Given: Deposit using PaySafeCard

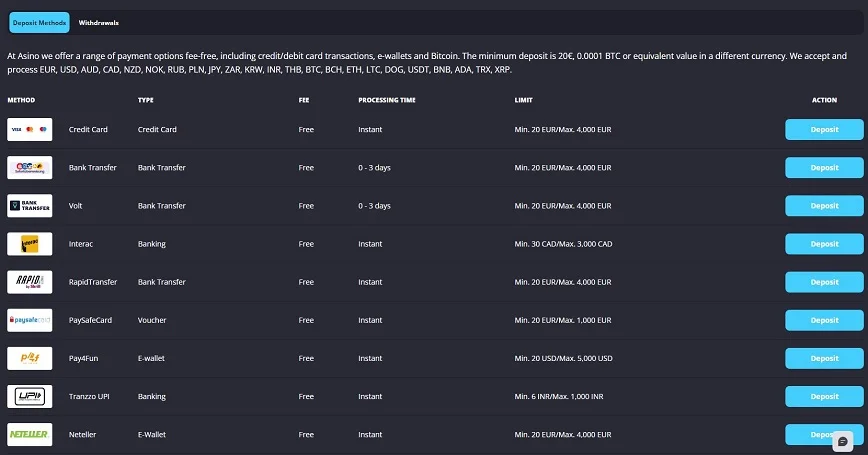Looking at the screenshot, I should [x=824, y=320].
